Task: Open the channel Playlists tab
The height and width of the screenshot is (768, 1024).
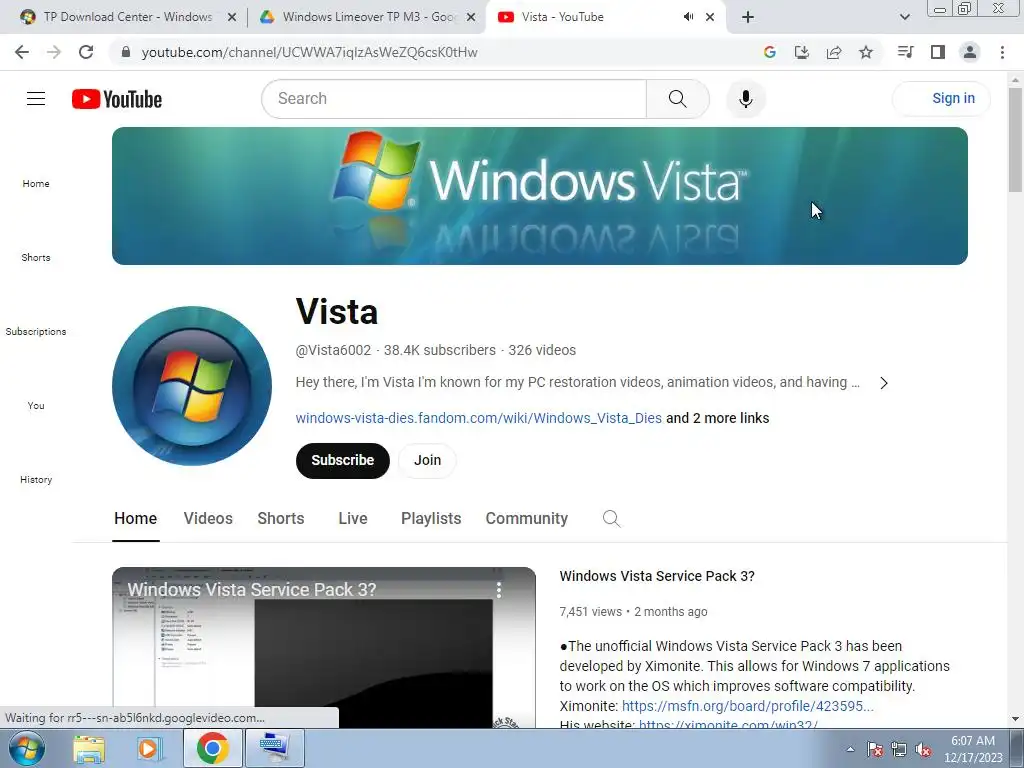Action: 431,519
